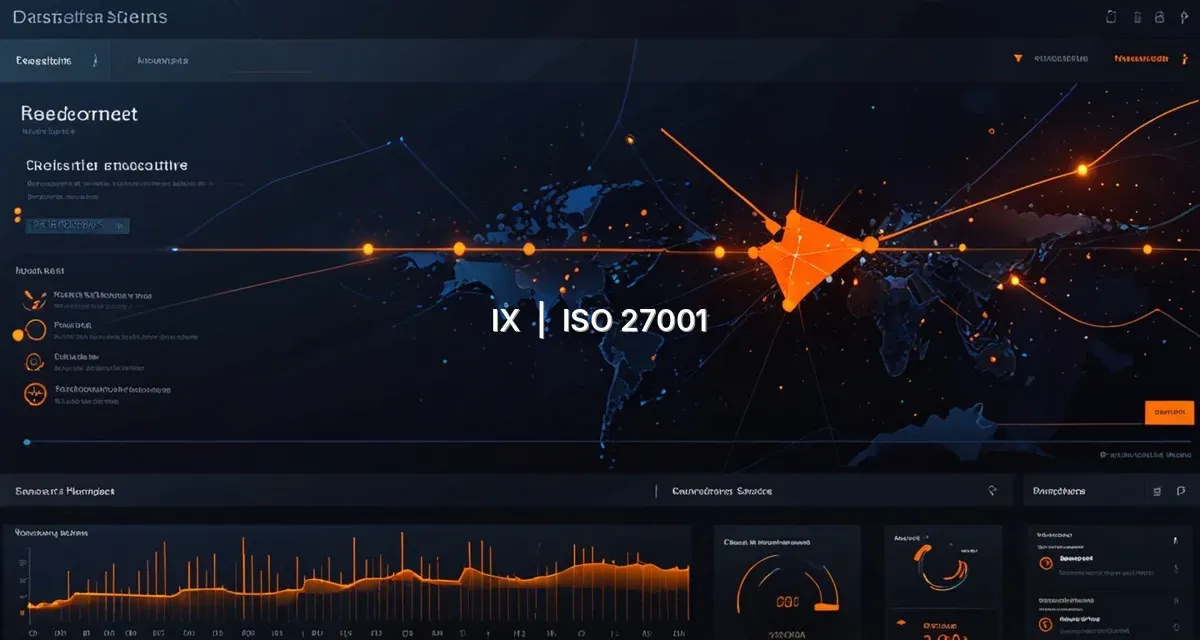Click the orange funnel filter icon

pyautogui.click(x=1018, y=59)
